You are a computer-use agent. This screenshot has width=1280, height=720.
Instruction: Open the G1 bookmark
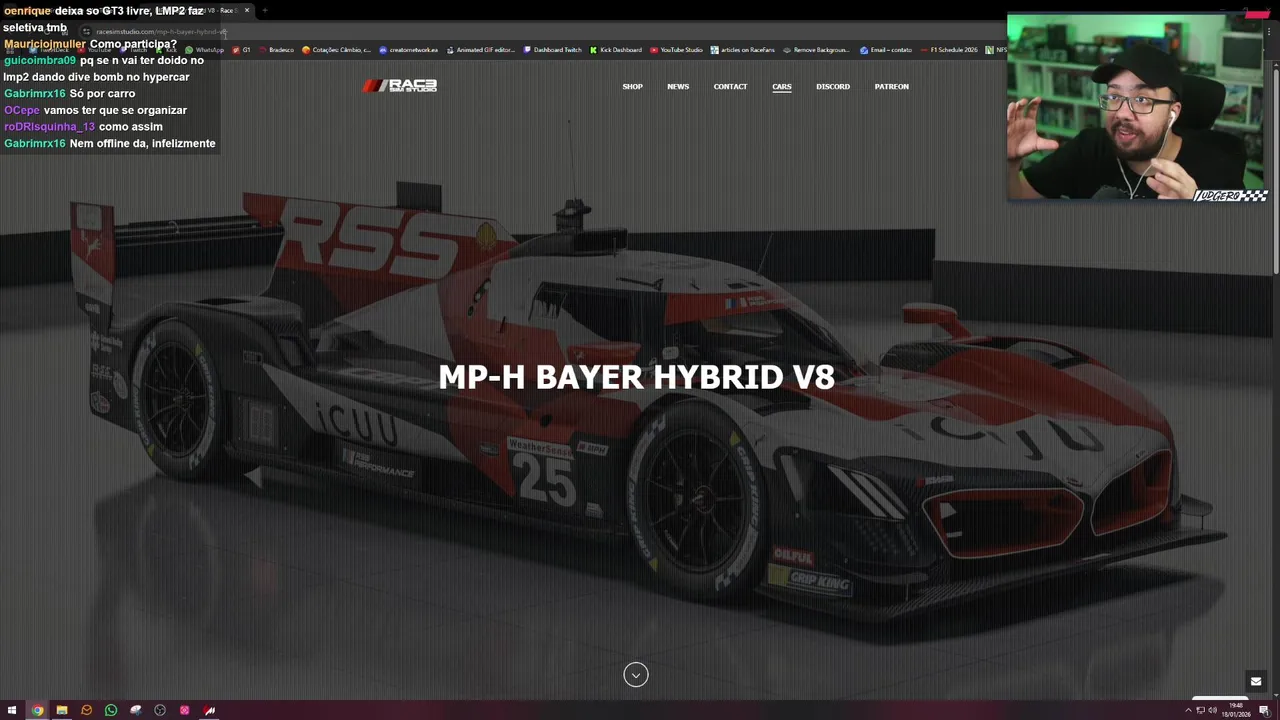[x=242, y=50]
